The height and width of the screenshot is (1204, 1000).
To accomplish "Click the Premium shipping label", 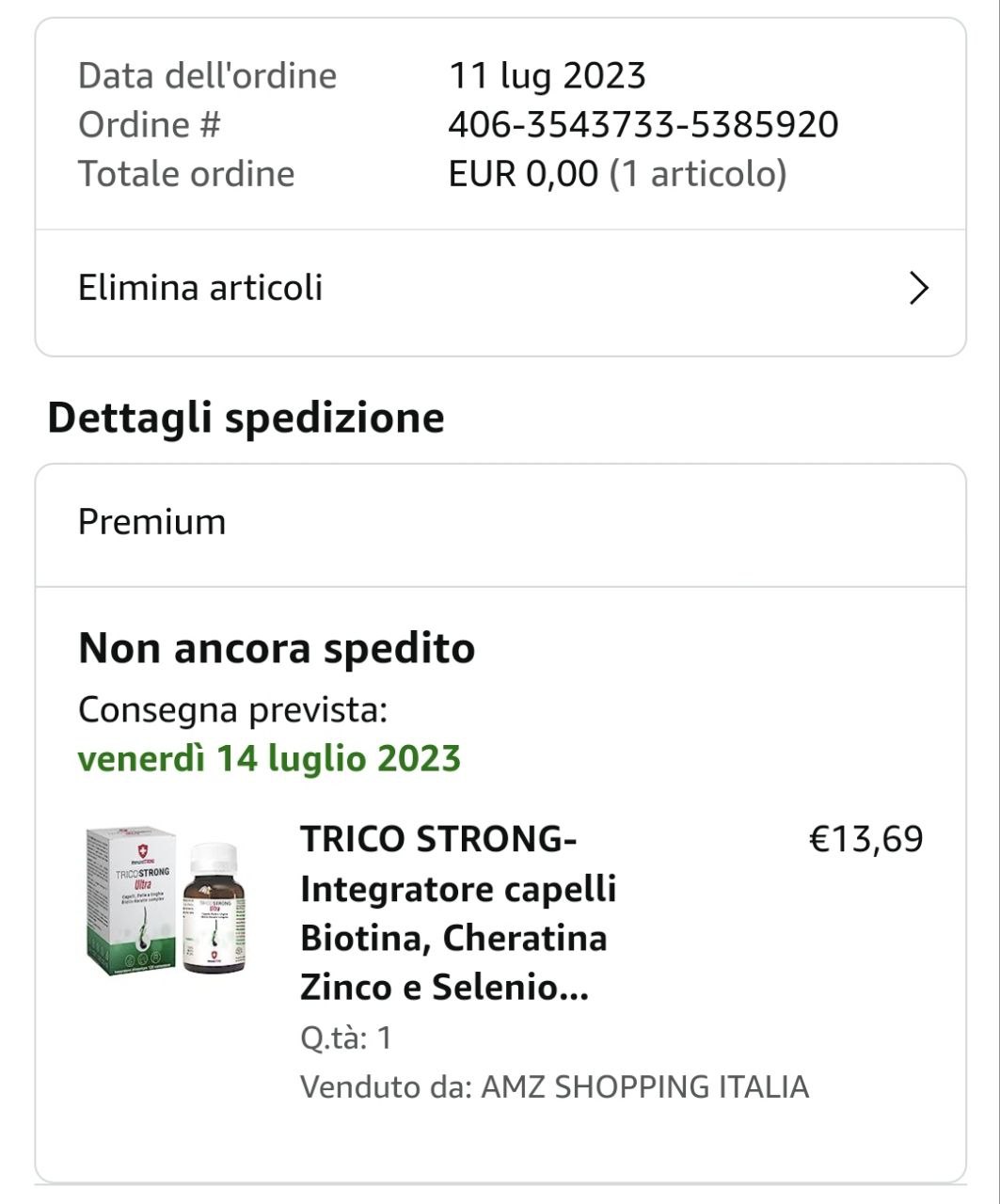I will click(x=152, y=522).
